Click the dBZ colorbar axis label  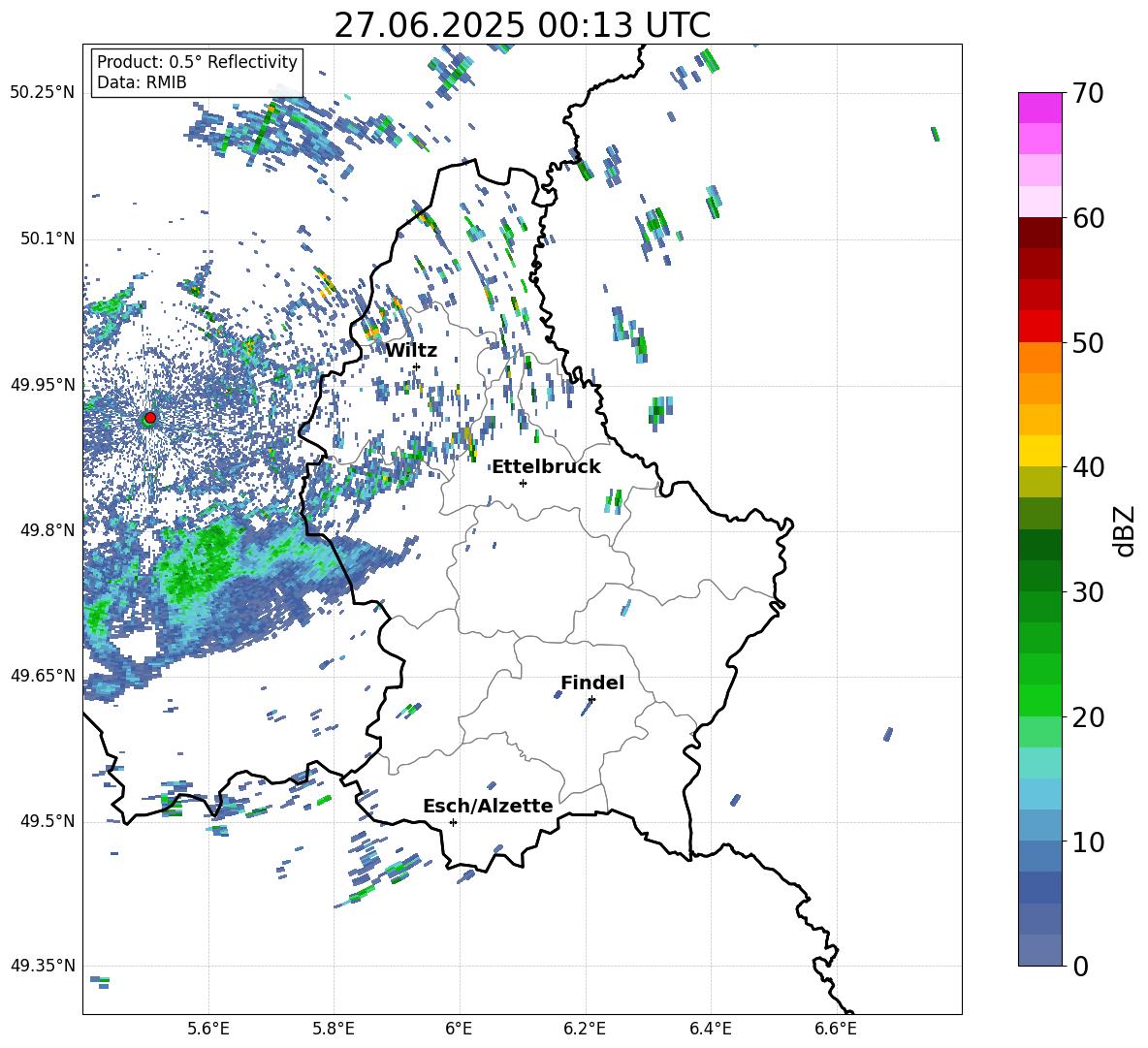click(x=1126, y=530)
